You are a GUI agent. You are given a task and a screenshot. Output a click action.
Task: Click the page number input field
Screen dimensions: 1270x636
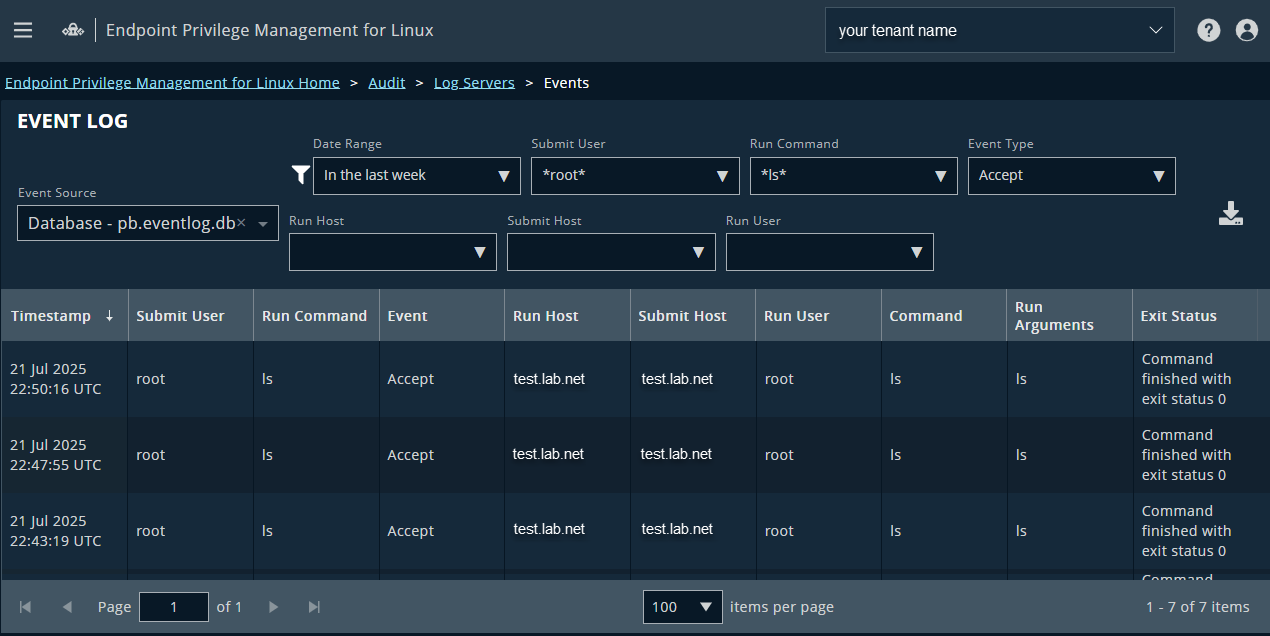tap(174, 607)
